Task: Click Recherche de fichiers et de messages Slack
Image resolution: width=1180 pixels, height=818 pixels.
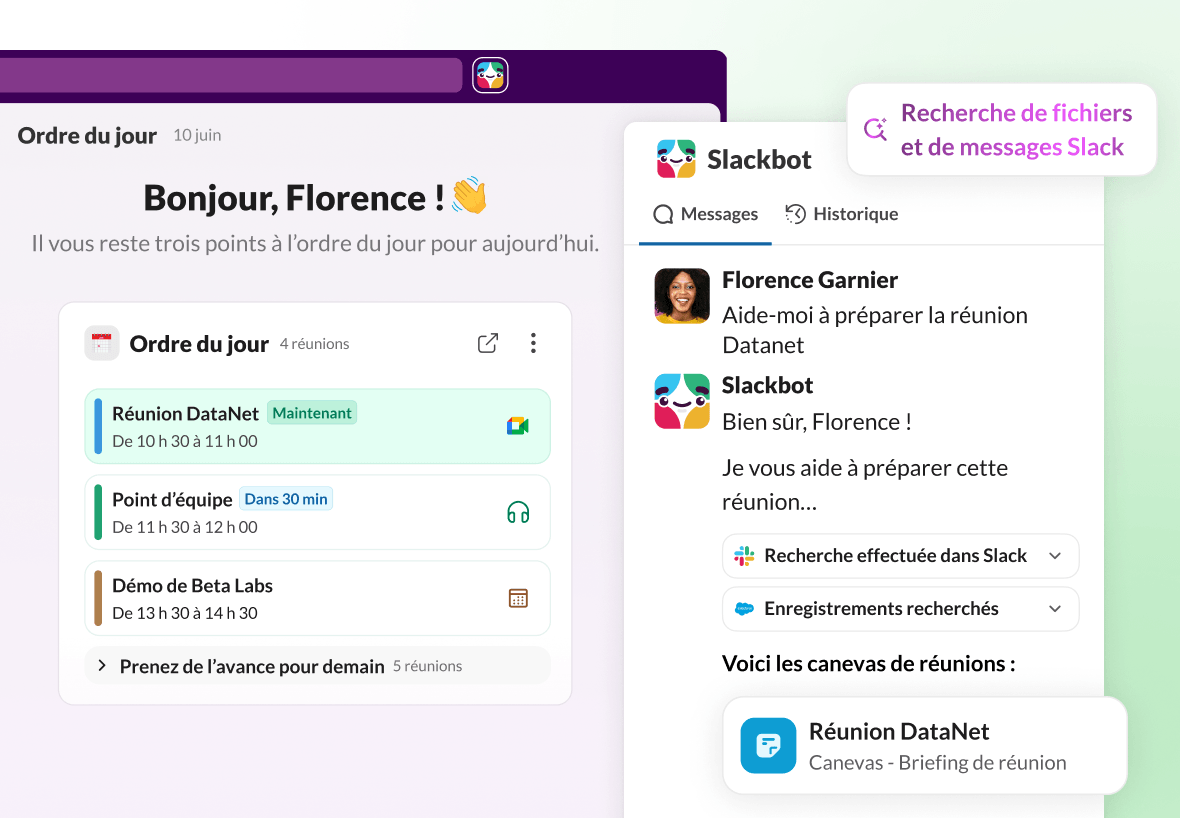Action: click(1016, 130)
